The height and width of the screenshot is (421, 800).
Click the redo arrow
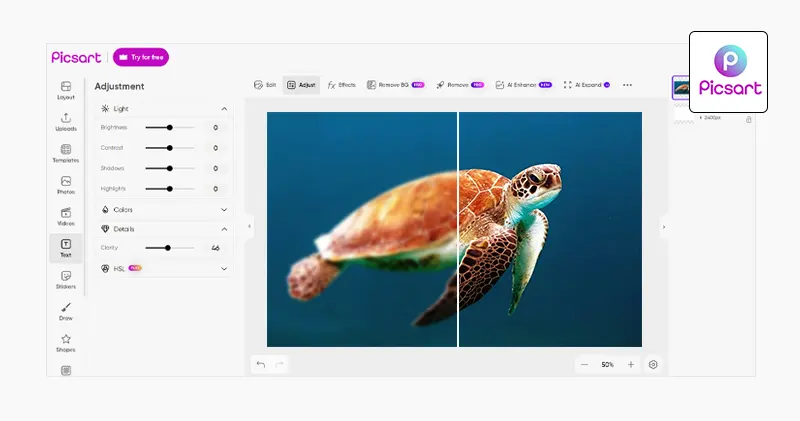point(279,364)
